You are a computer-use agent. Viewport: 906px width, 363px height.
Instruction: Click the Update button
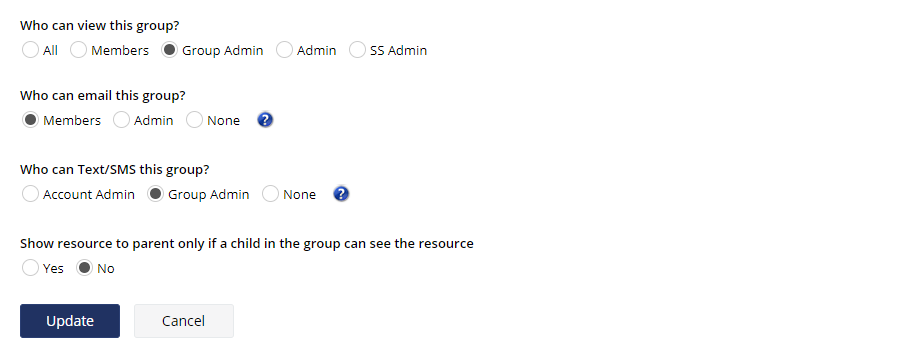coord(70,321)
